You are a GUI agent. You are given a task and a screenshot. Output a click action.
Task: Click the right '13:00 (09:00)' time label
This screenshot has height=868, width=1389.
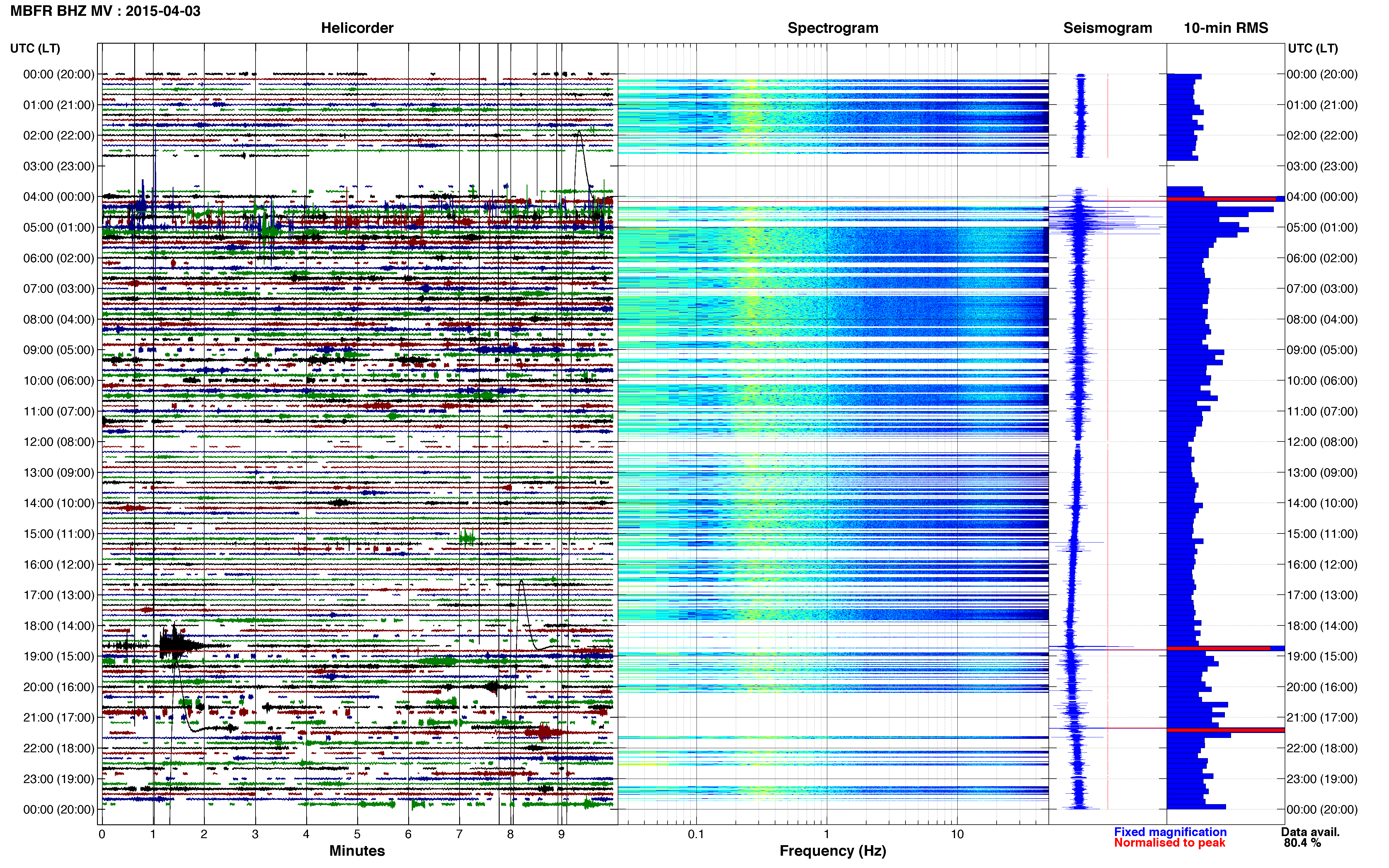pos(1322,473)
